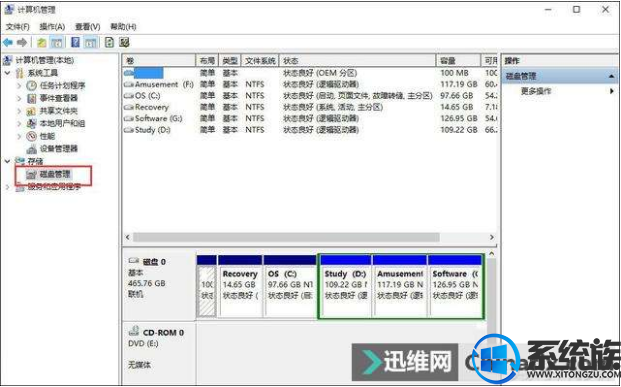
Task: Open the 文件(F) menu
Action: 18,27
